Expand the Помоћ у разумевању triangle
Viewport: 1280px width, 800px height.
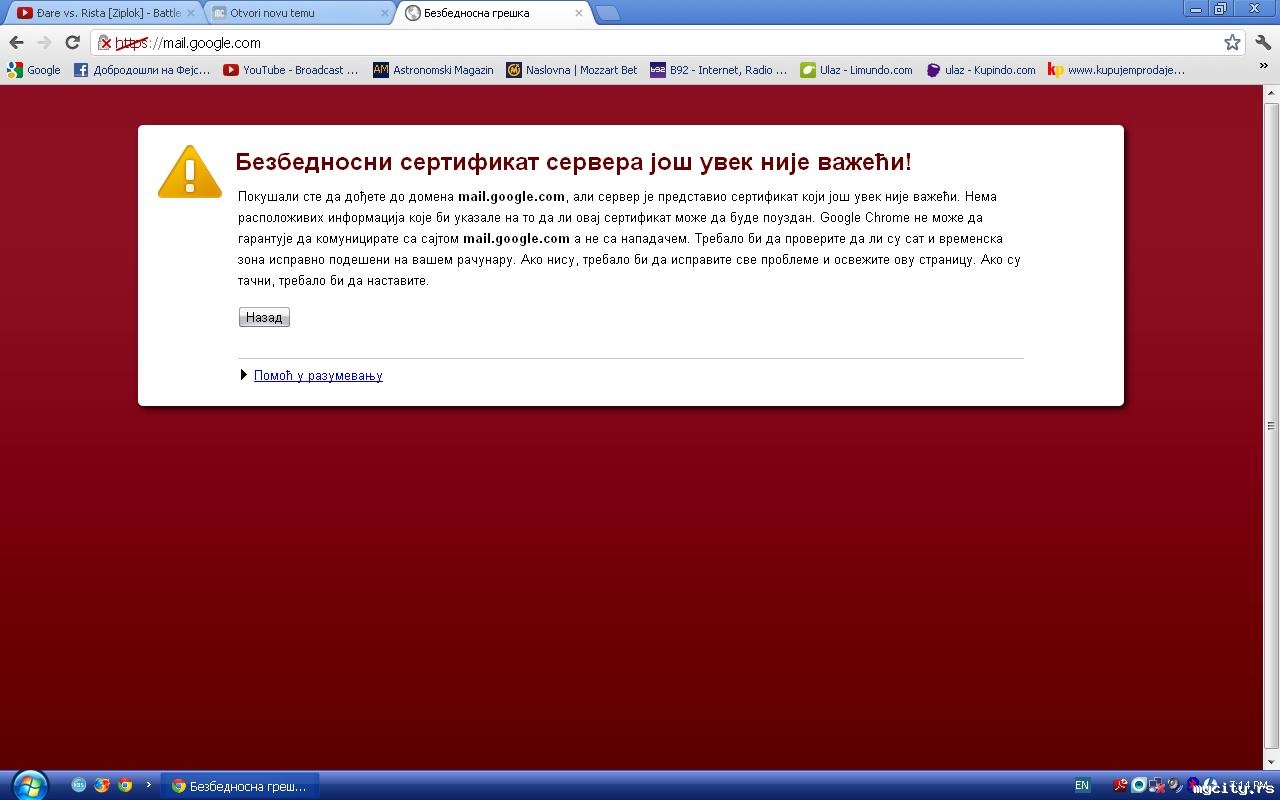(243, 375)
